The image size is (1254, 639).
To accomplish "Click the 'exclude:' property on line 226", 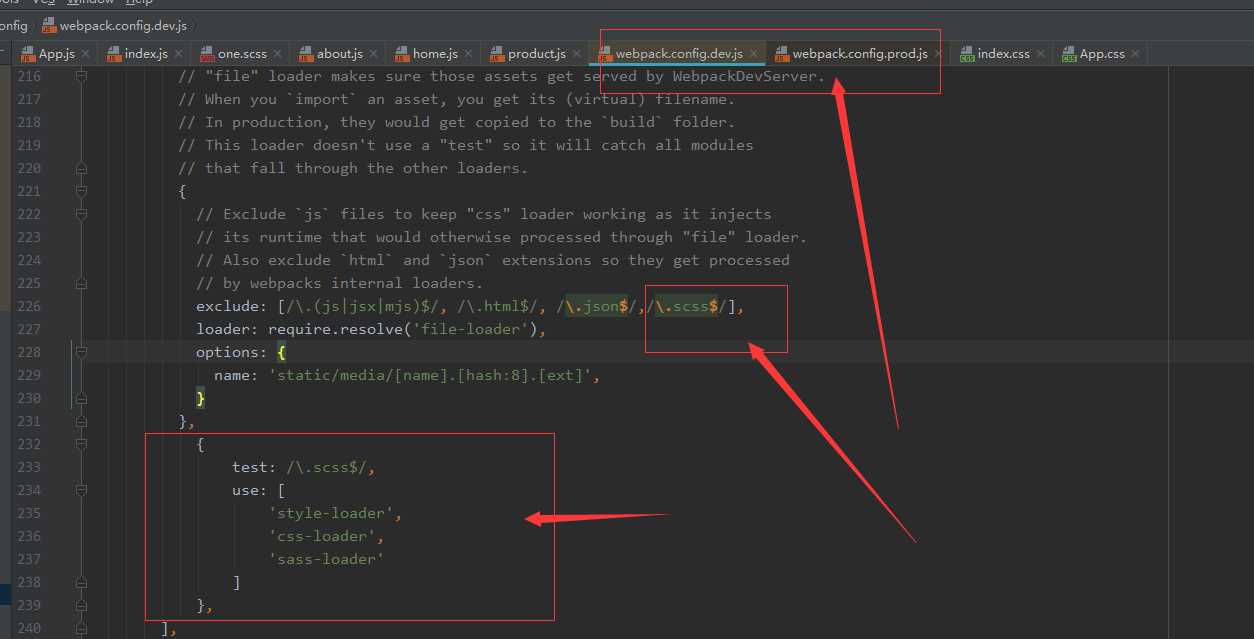I will (x=232, y=306).
